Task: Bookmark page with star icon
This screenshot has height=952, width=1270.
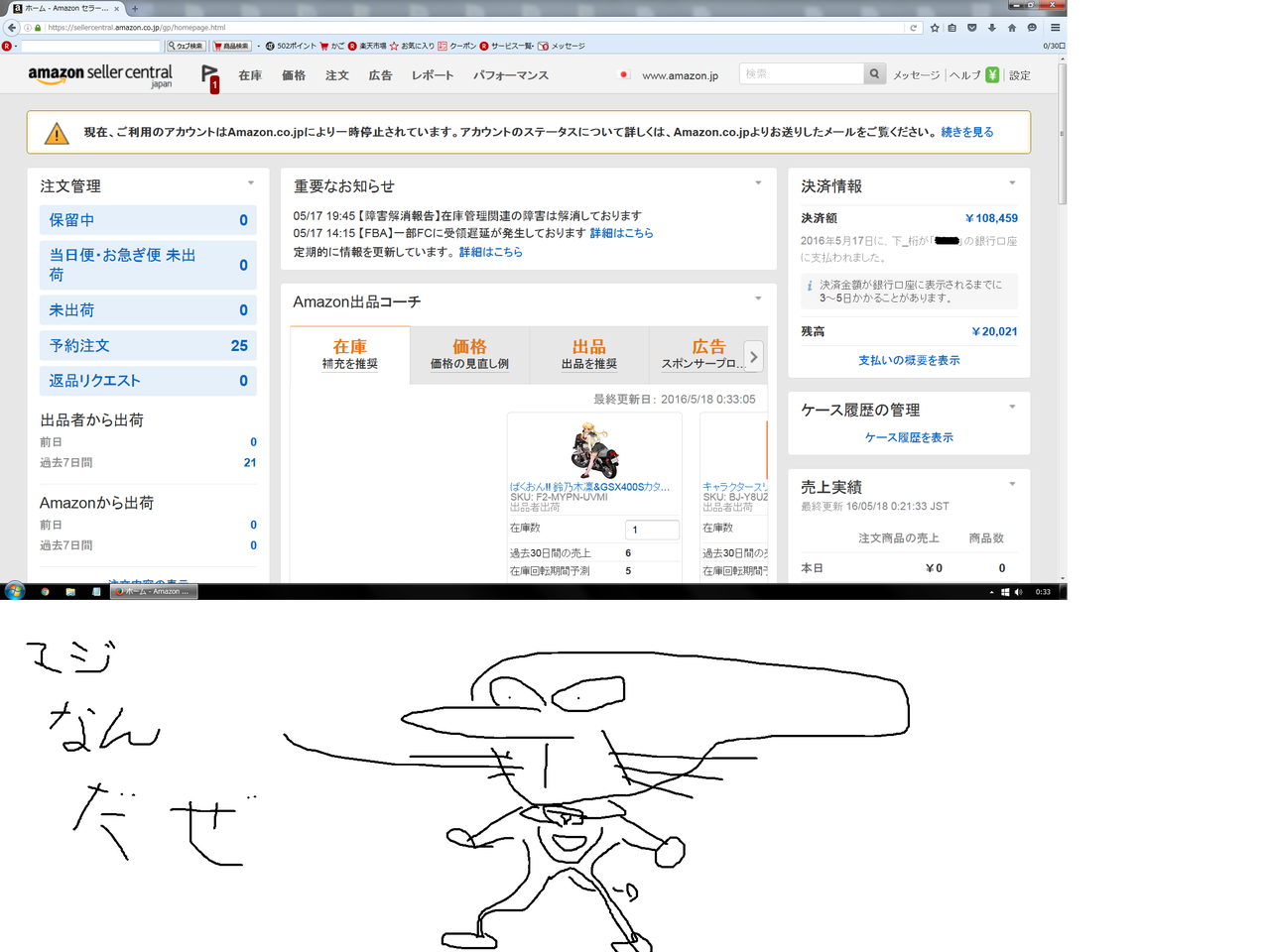Action: (x=935, y=28)
